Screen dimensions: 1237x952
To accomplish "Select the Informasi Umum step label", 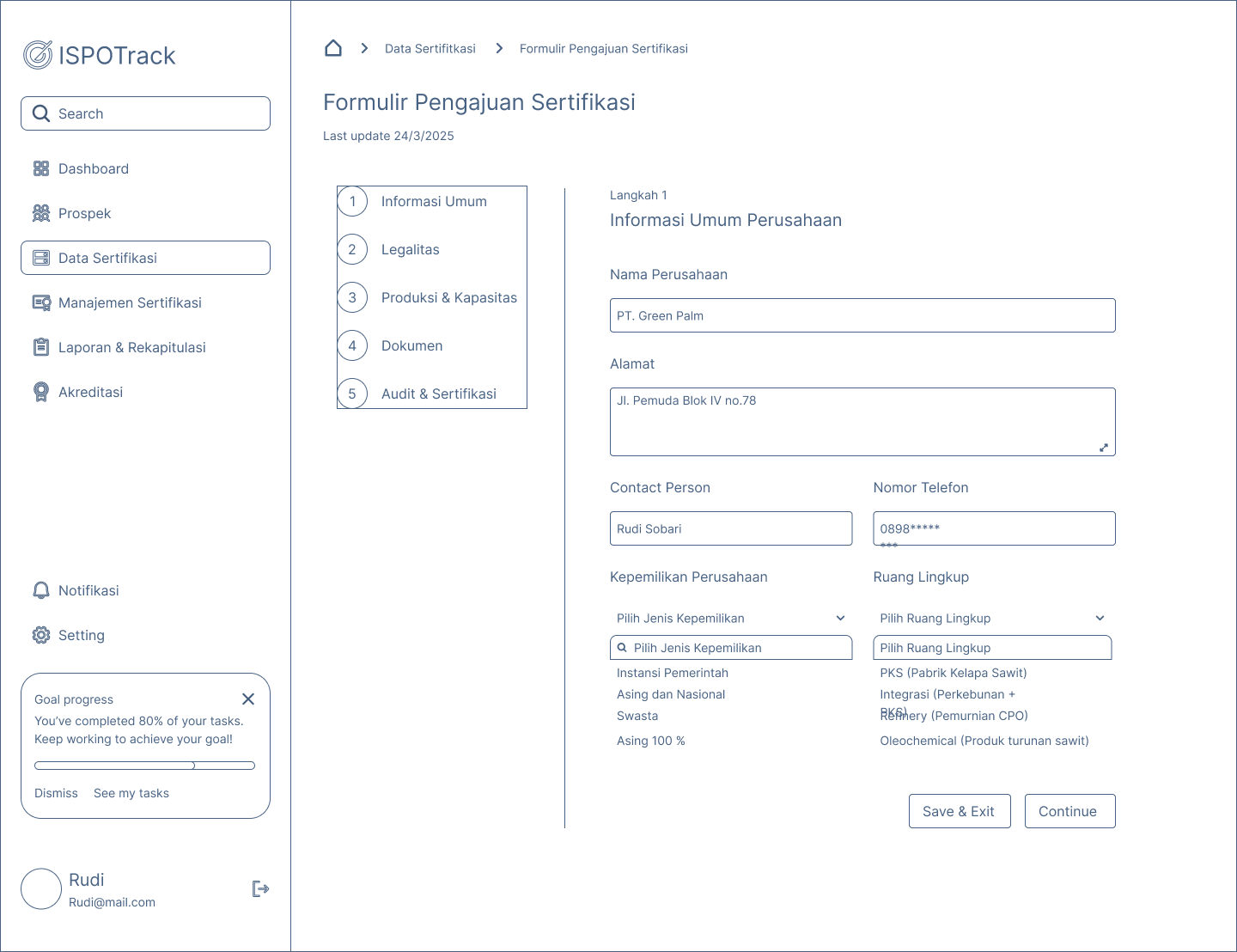I will [434, 201].
